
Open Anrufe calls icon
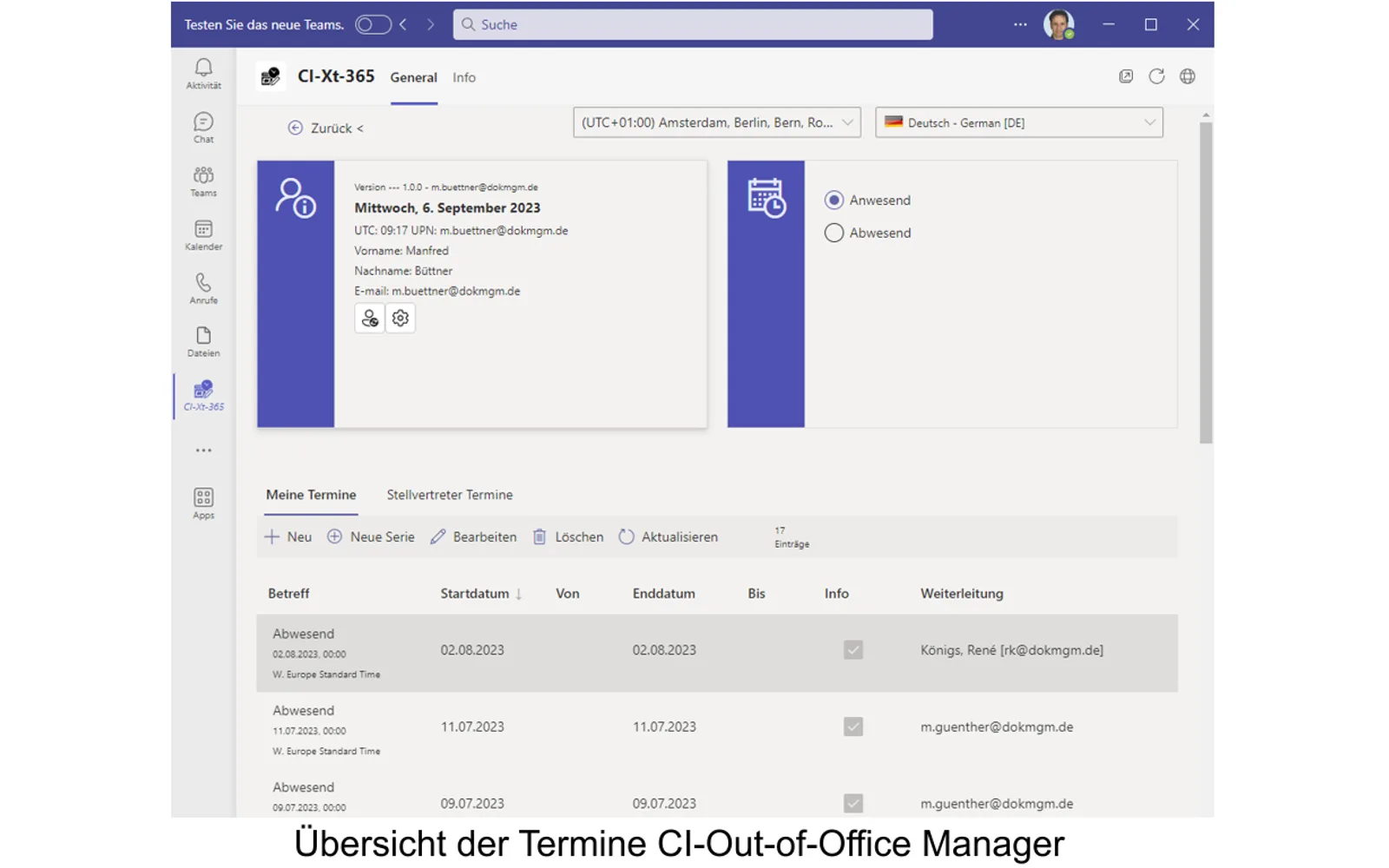click(203, 288)
